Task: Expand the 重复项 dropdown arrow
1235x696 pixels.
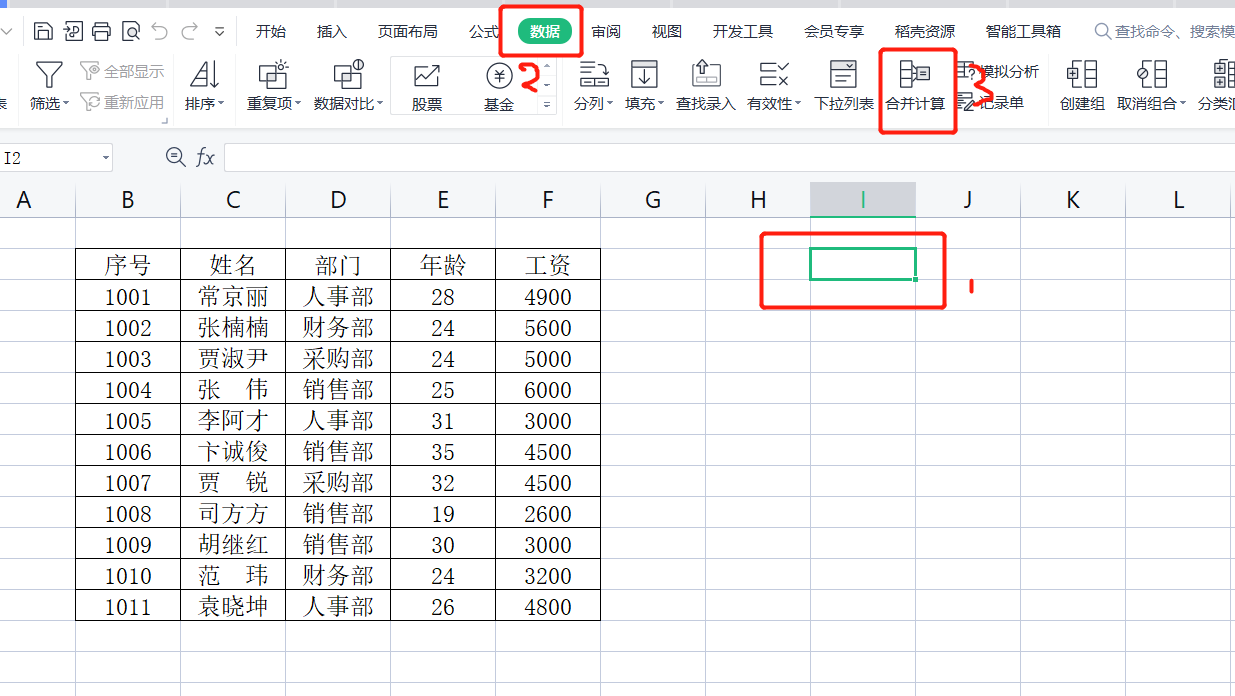Action: click(x=299, y=104)
